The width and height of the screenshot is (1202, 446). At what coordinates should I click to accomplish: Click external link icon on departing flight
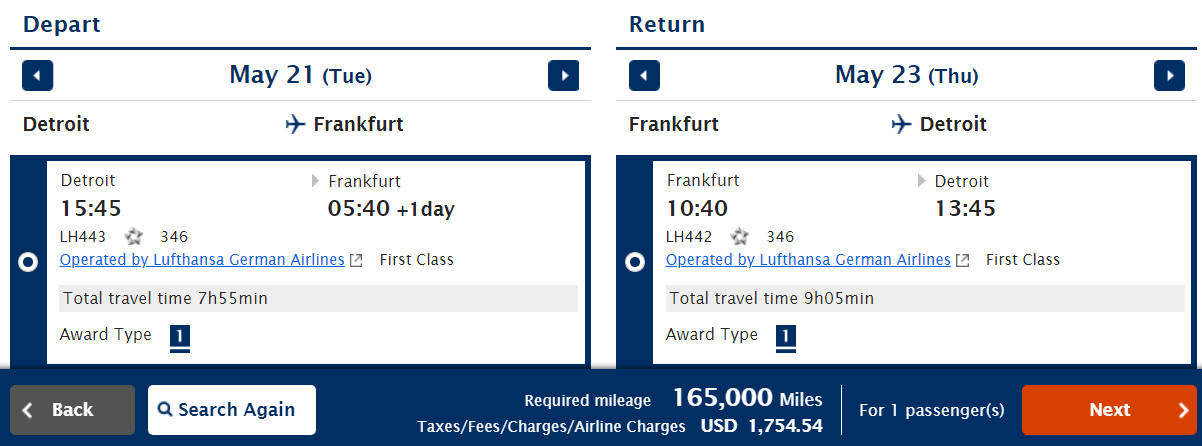coord(356,260)
